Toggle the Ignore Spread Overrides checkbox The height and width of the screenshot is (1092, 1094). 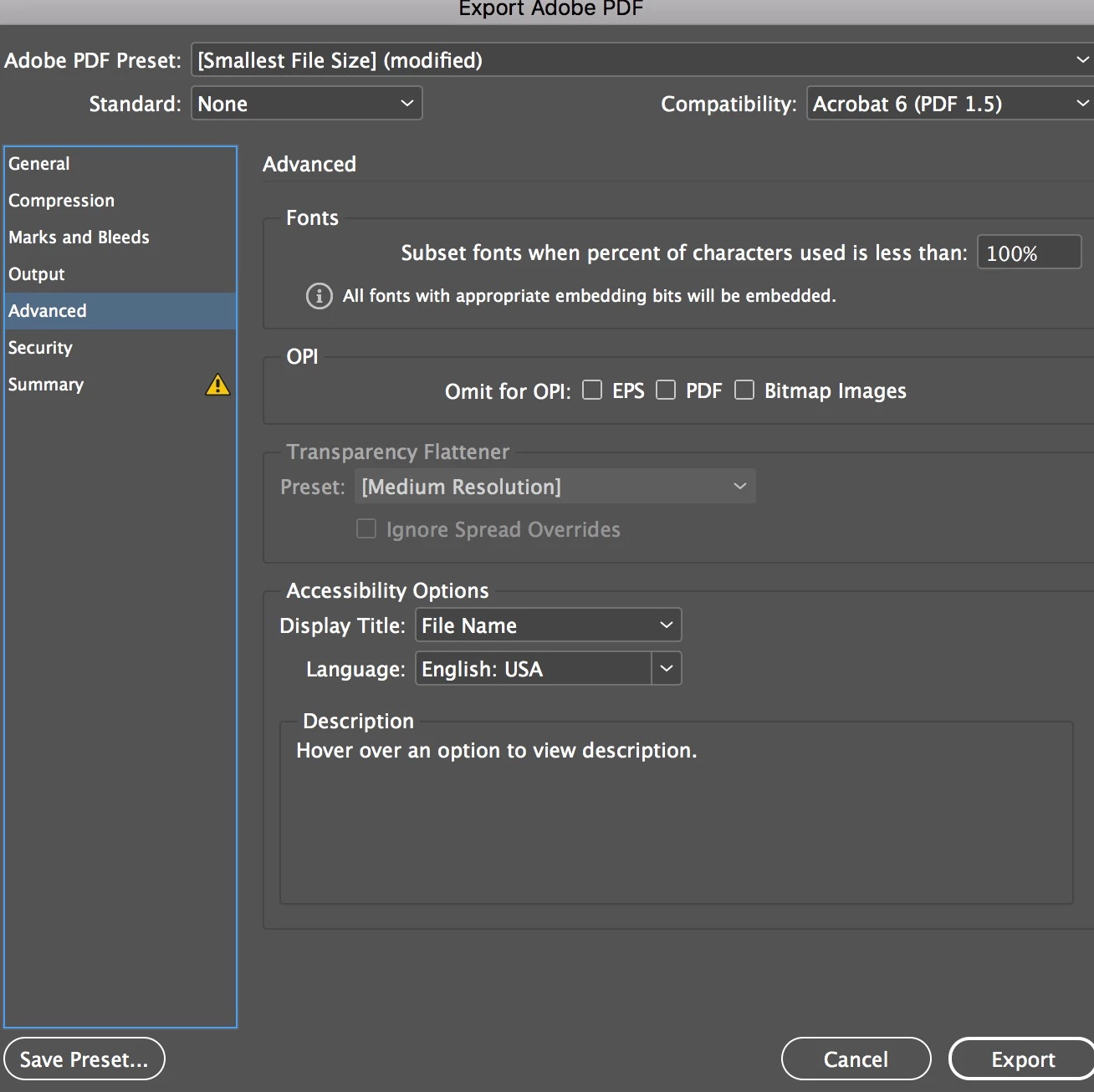pos(366,529)
